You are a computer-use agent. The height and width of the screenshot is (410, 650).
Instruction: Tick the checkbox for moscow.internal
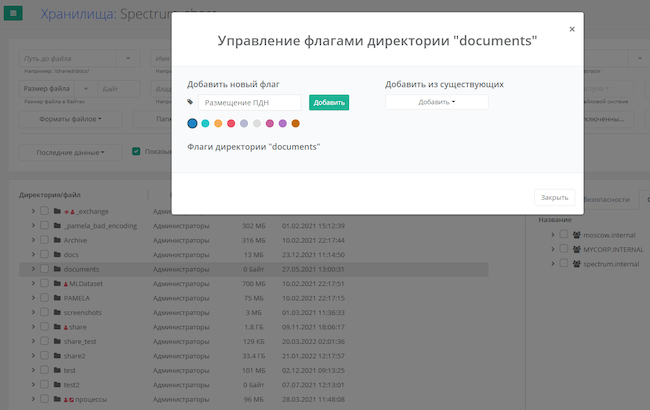[x=563, y=234]
